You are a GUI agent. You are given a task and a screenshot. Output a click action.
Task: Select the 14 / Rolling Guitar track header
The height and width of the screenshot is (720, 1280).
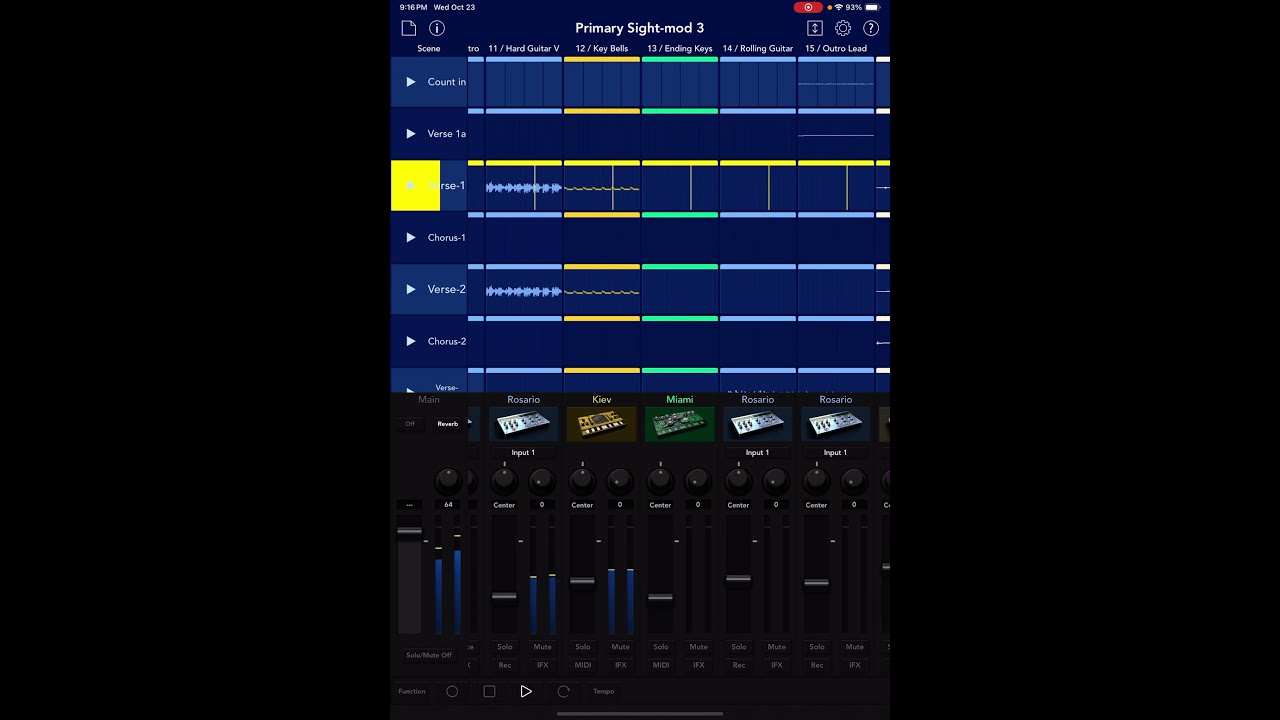point(758,48)
